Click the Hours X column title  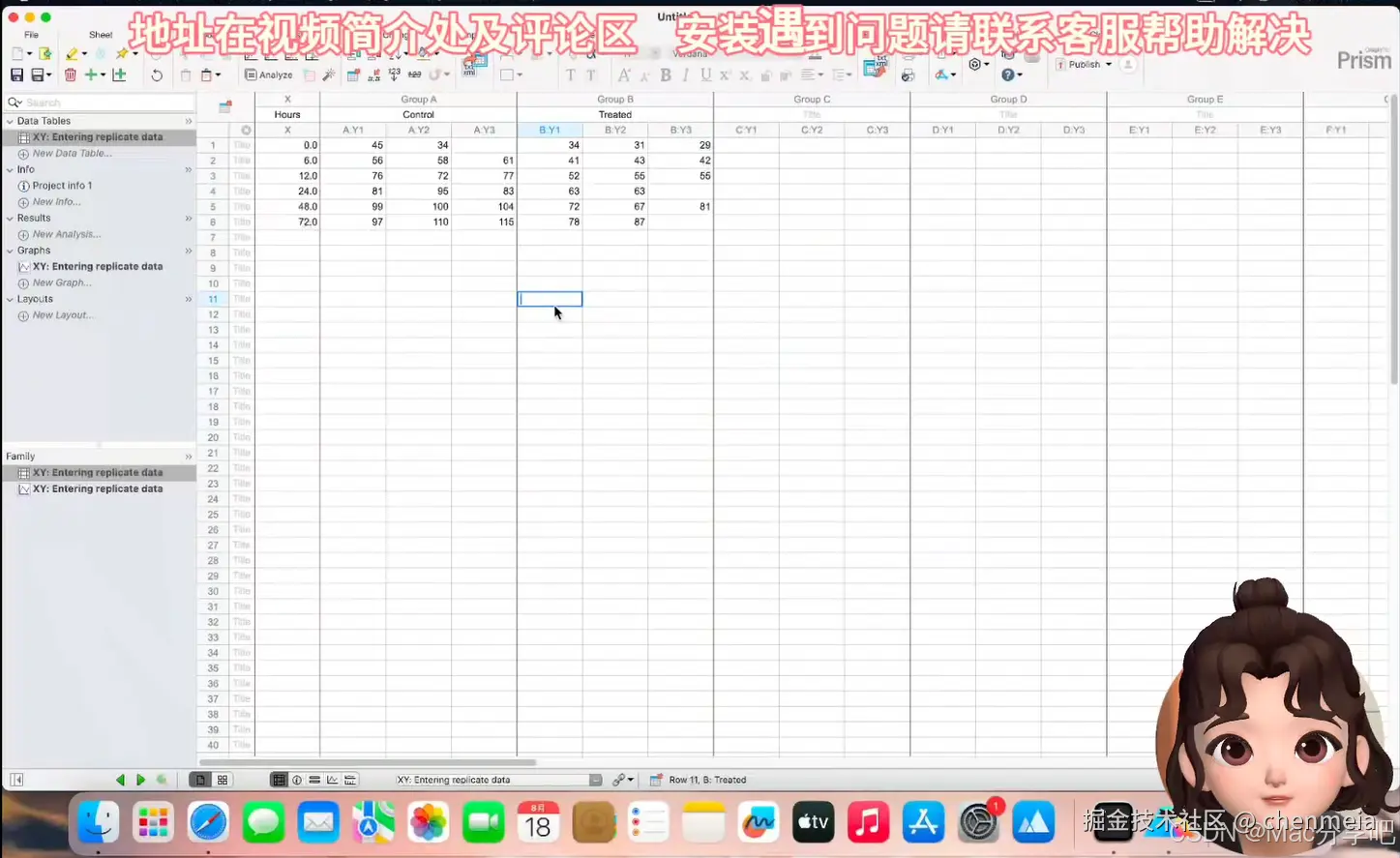(287, 114)
